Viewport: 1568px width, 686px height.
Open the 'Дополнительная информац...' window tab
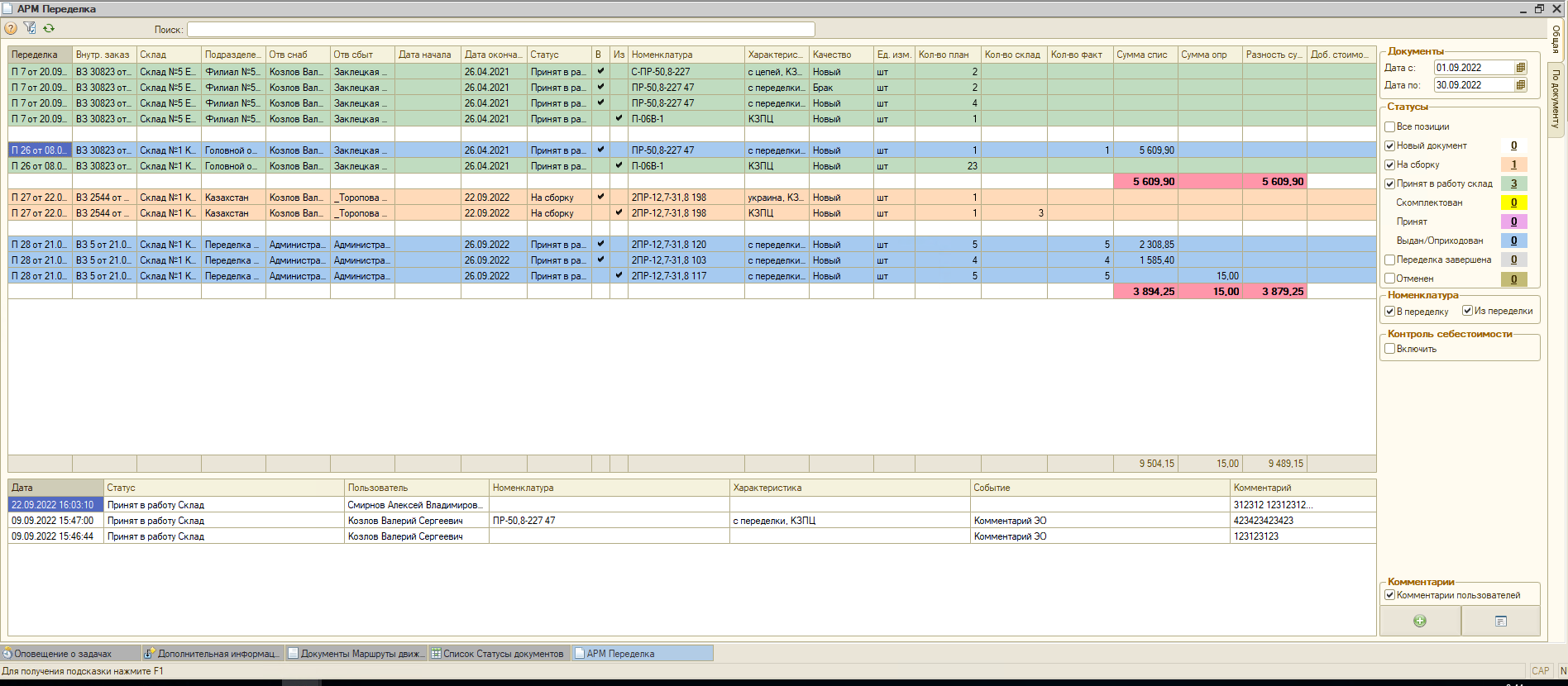[213, 654]
